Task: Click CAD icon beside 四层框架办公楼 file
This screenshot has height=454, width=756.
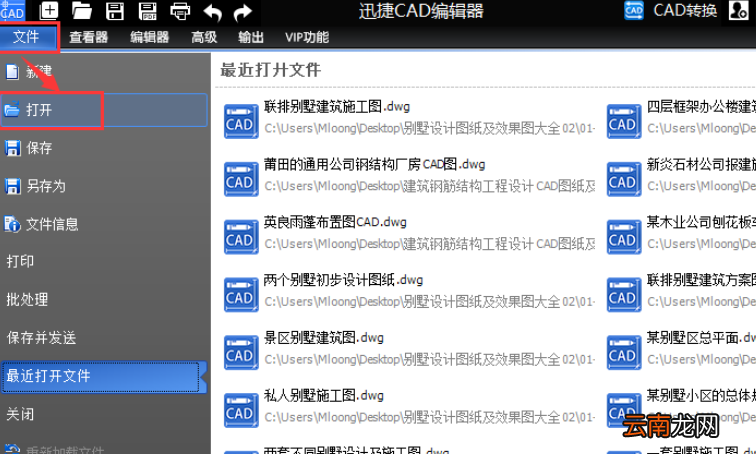Action: click(x=624, y=121)
